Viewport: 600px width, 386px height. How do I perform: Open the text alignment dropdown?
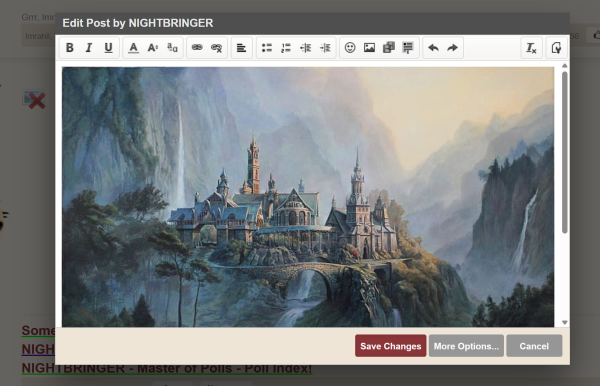pyautogui.click(x=241, y=48)
